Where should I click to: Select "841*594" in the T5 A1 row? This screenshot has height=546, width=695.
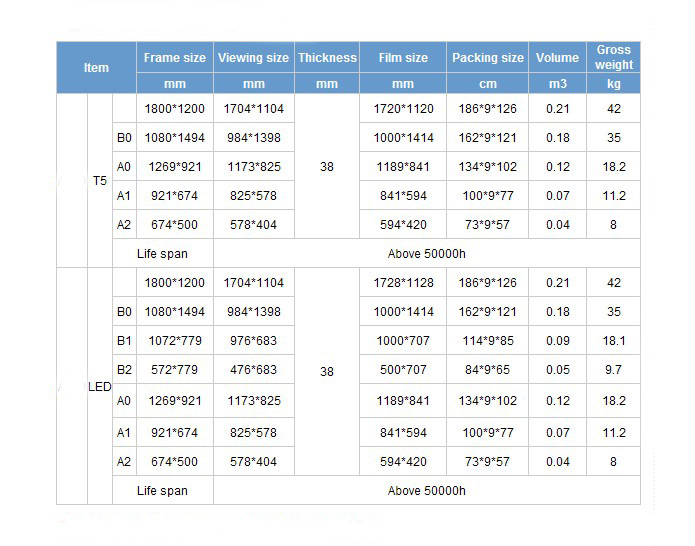pos(403,195)
